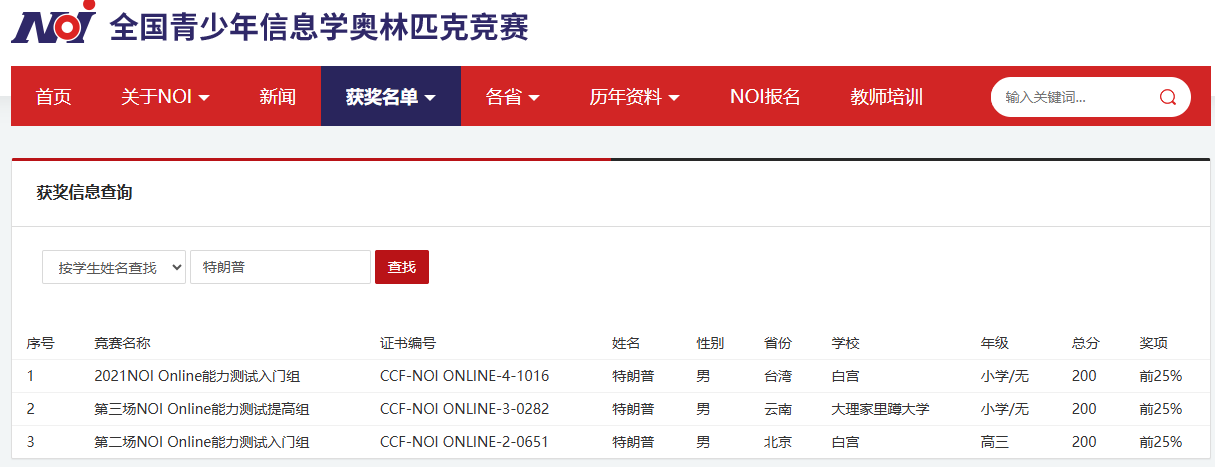Click the 省份 column header
This screenshot has height=467, width=1215.
point(778,343)
